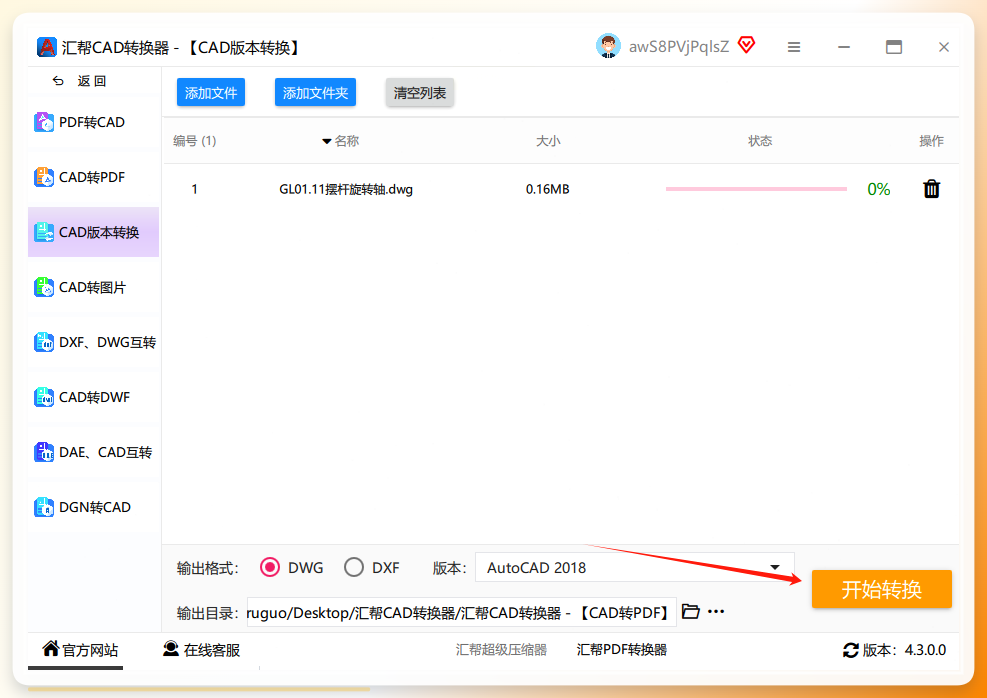Switch to the CAD转图片 menu item

93,288
